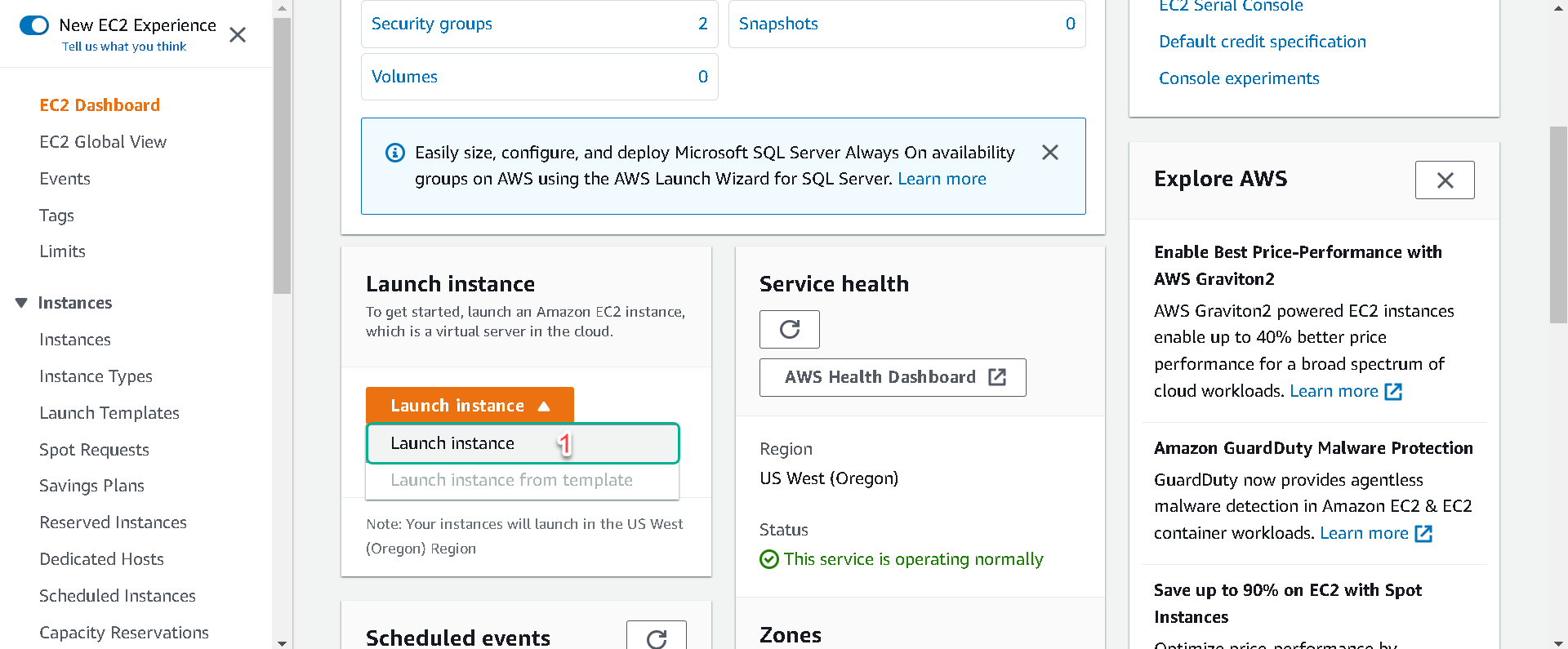Open Instances list in sidebar
The width and height of the screenshot is (1568, 649).
click(x=75, y=340)
